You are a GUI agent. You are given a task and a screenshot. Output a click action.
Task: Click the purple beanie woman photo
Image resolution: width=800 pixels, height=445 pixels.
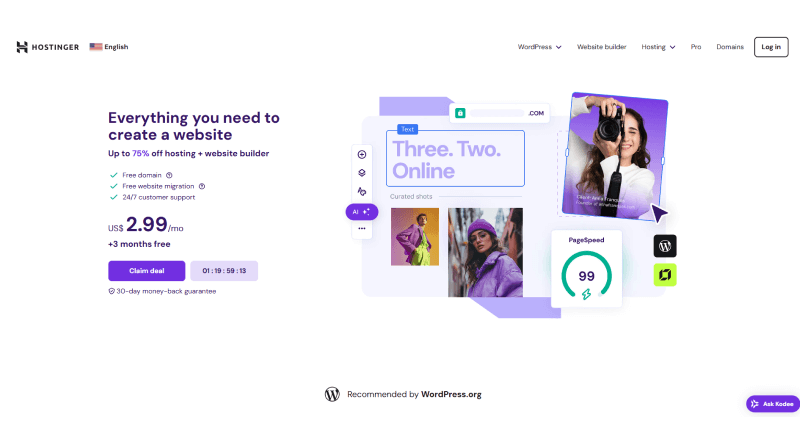pos(485,252)
